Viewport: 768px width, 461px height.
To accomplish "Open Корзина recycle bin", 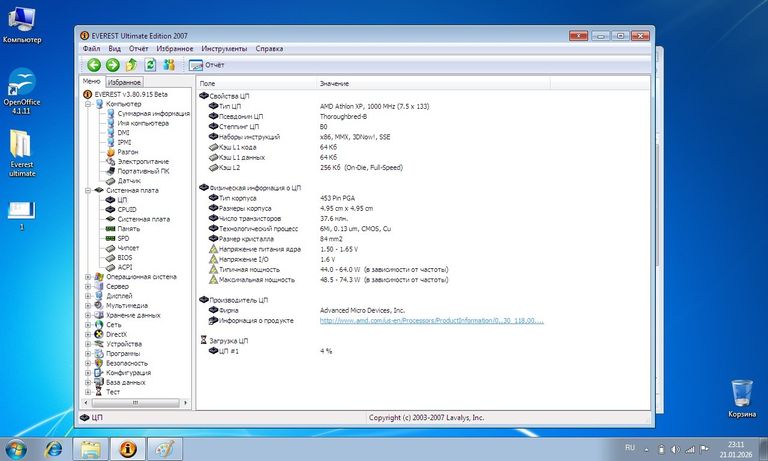I will coord(742,399).
